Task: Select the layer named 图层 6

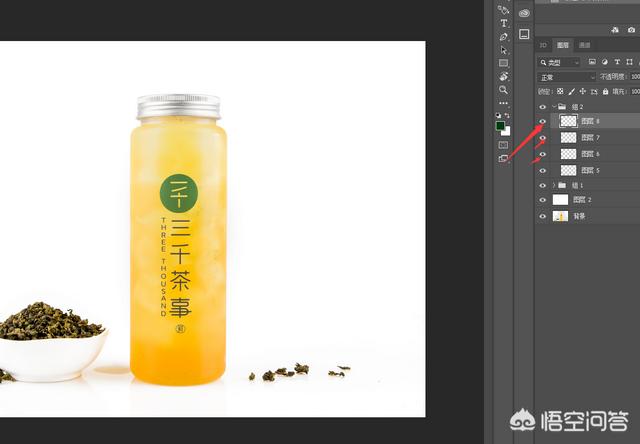Action: (x=590, y=154)
